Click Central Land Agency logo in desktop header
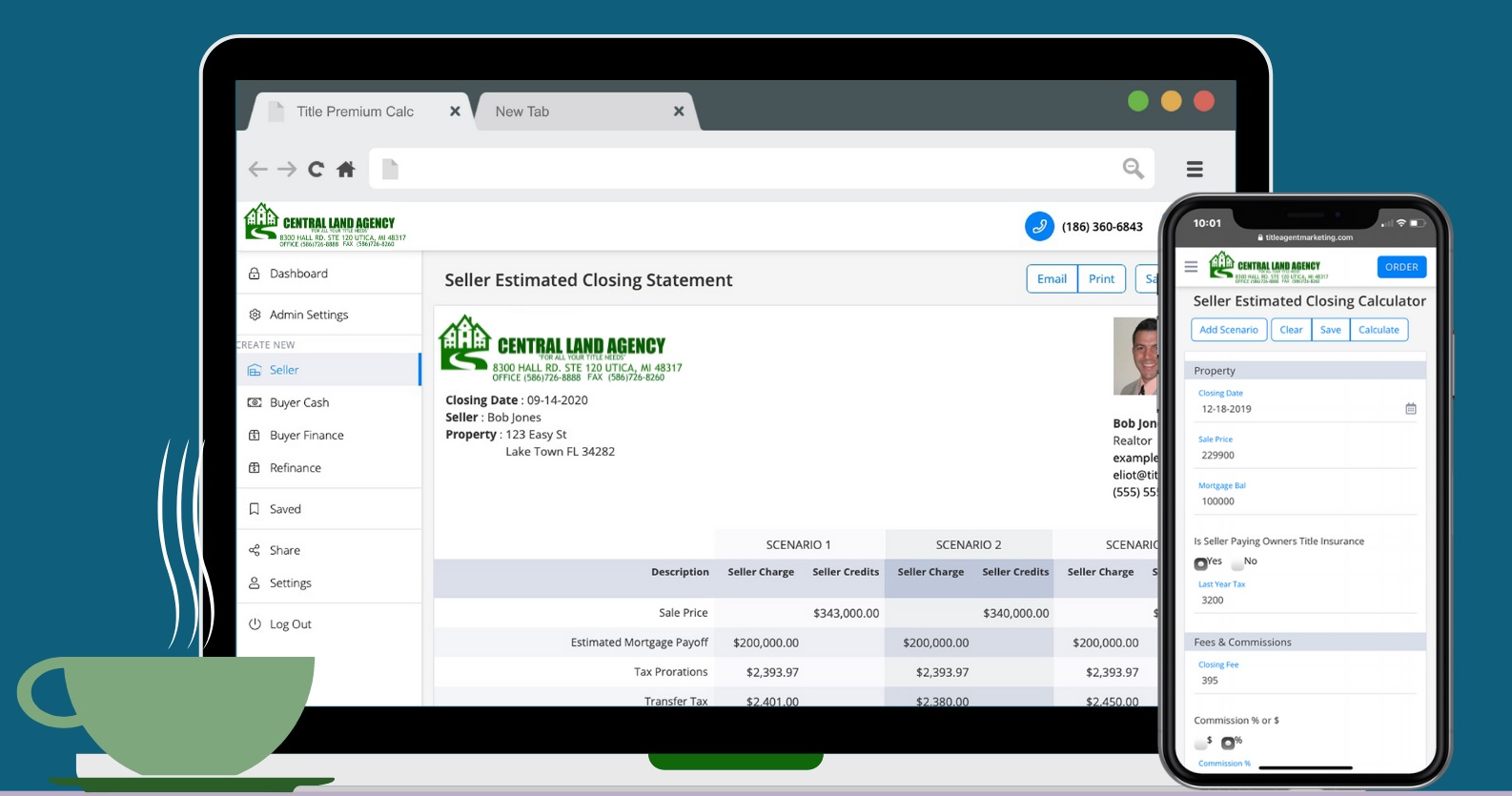 pyautogui.click(x=325, y=225)
